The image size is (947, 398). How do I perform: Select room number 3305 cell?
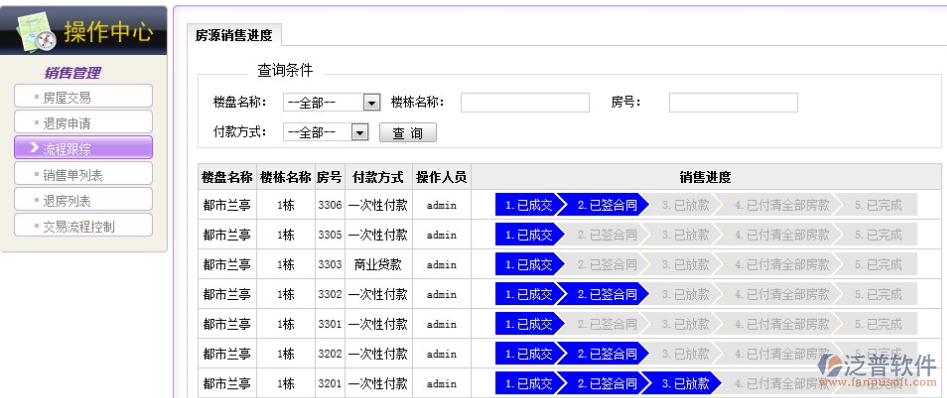pyautogui.click(x=330, y=234)
